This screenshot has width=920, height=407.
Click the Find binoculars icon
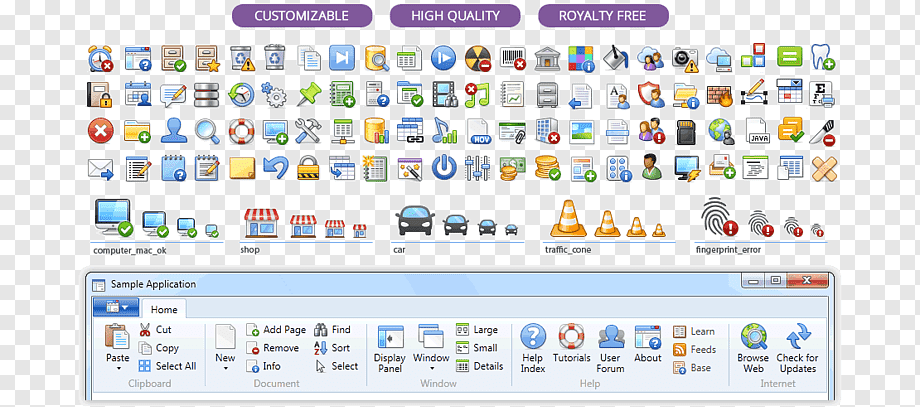pyautogui.click(x=321, y=330)
